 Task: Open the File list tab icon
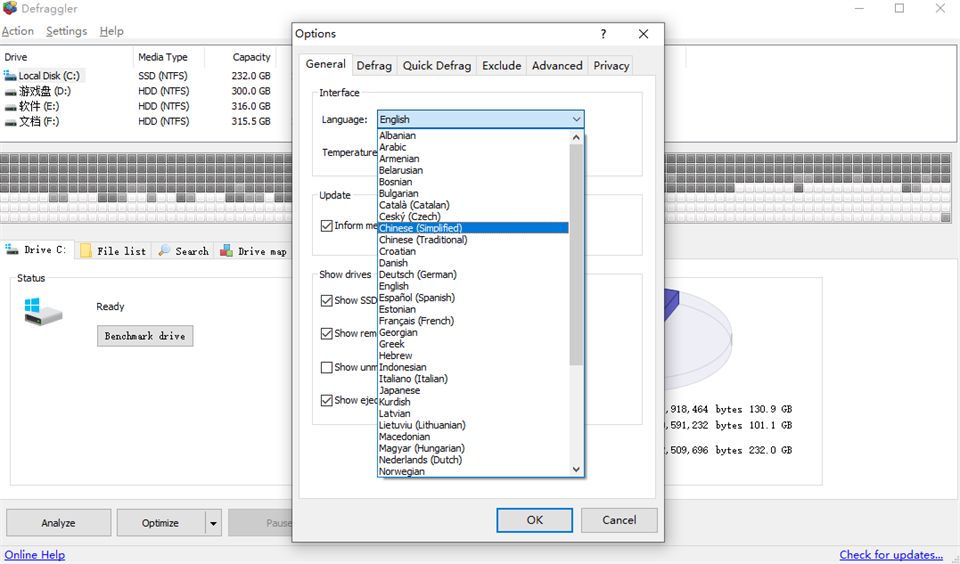click(86, 251)
